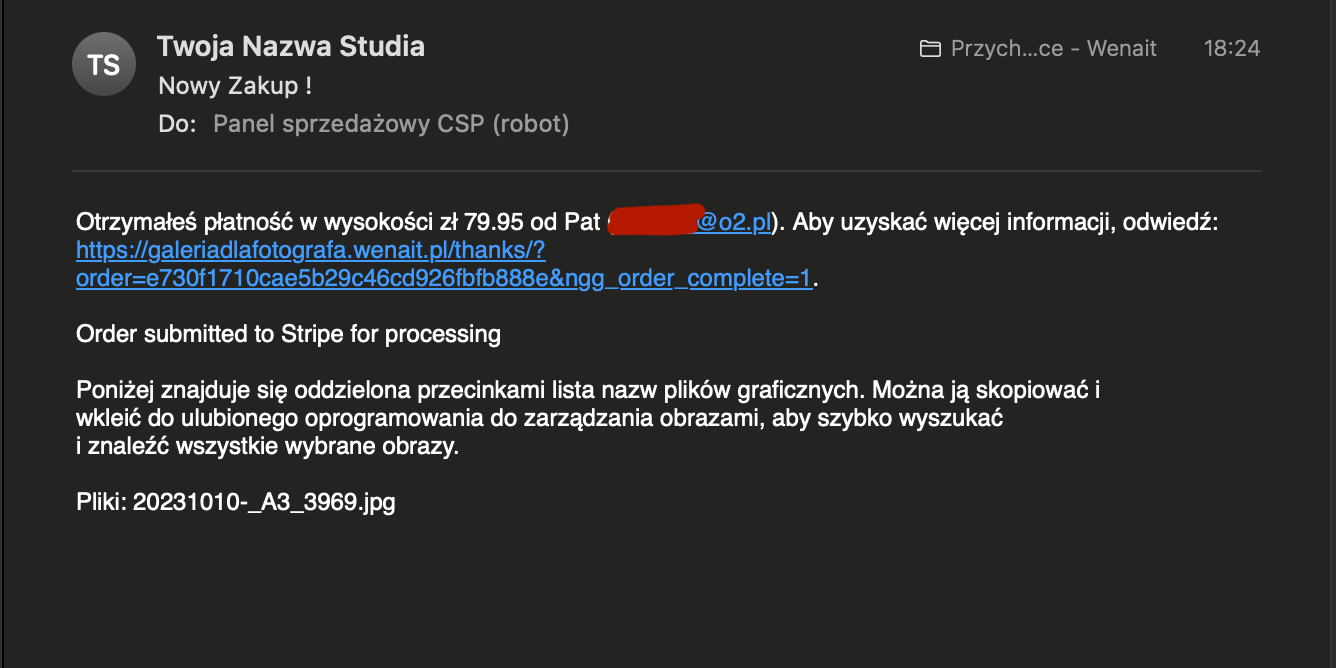Image resolution: width=1336 pixels, height=668 pixels.
Task: Click recipient Panel sprzedażowy CSP (robot)
Action: tap(391, 124)
